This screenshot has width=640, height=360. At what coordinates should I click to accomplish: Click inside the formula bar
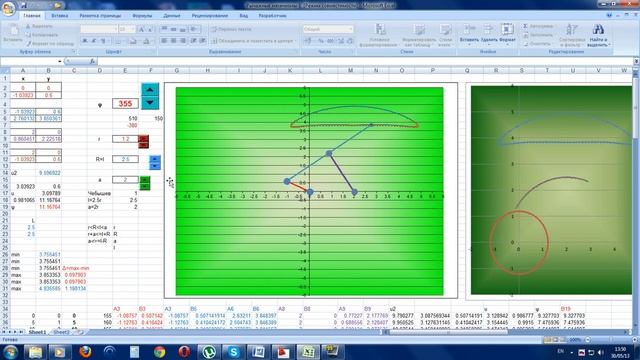click(365, 61)
